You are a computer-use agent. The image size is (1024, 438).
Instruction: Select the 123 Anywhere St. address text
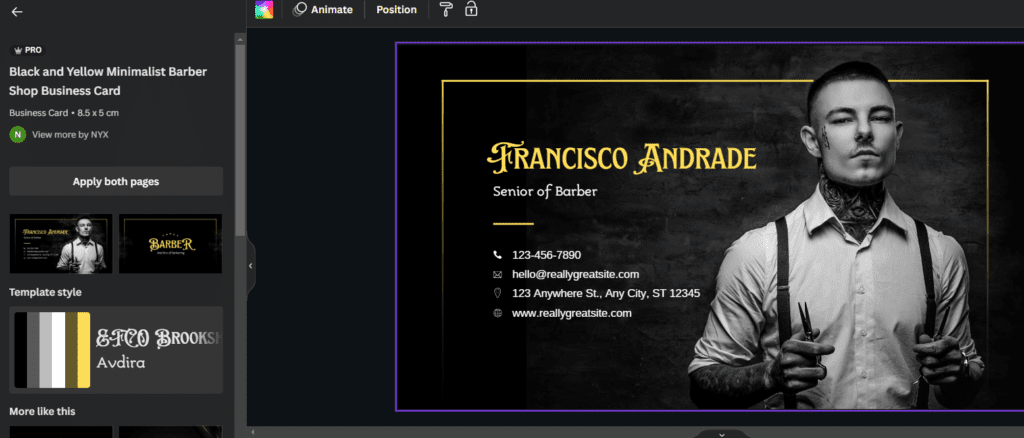click(606, 293)
